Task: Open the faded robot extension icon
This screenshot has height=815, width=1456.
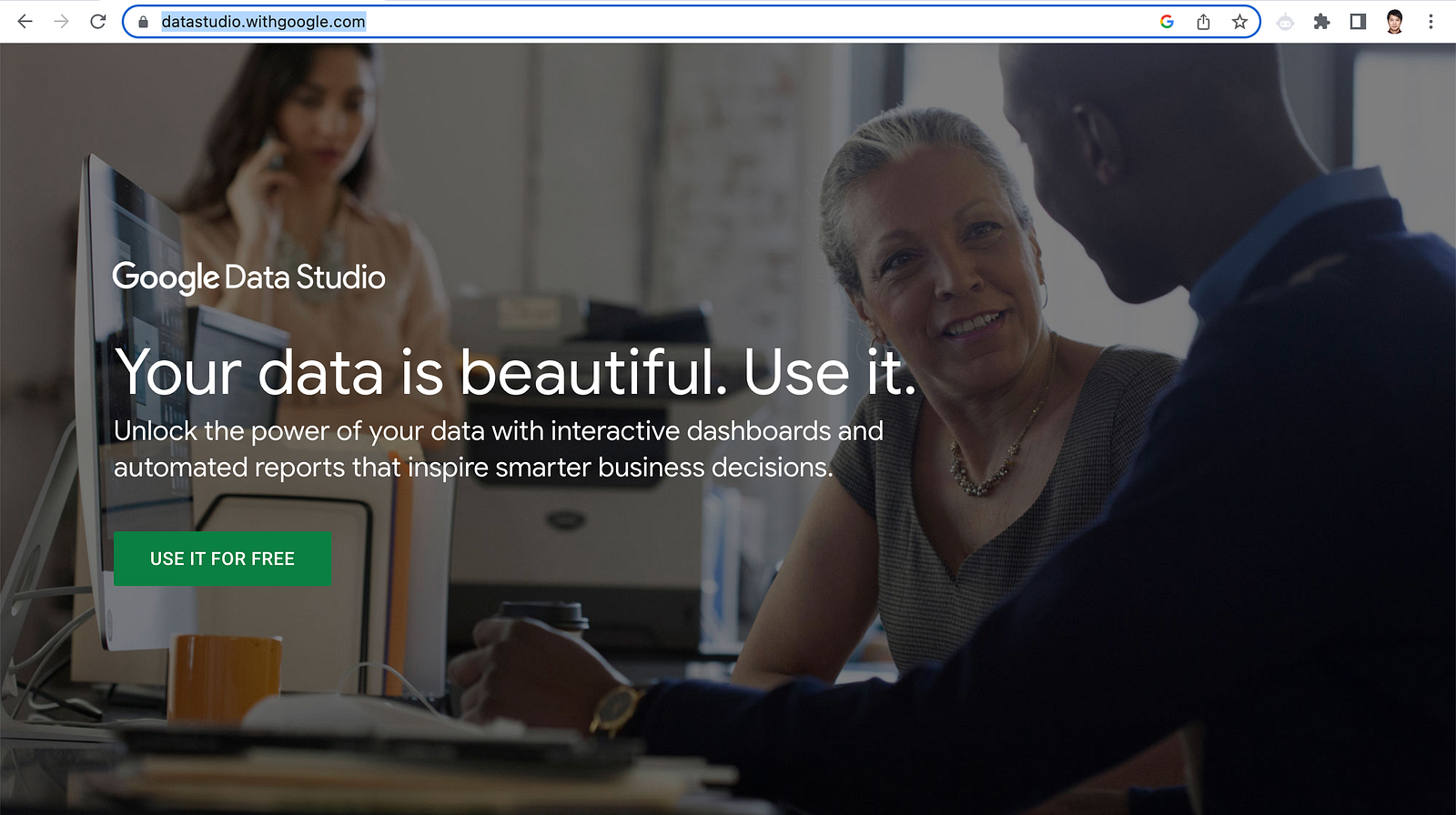Action: (1285, 22)
